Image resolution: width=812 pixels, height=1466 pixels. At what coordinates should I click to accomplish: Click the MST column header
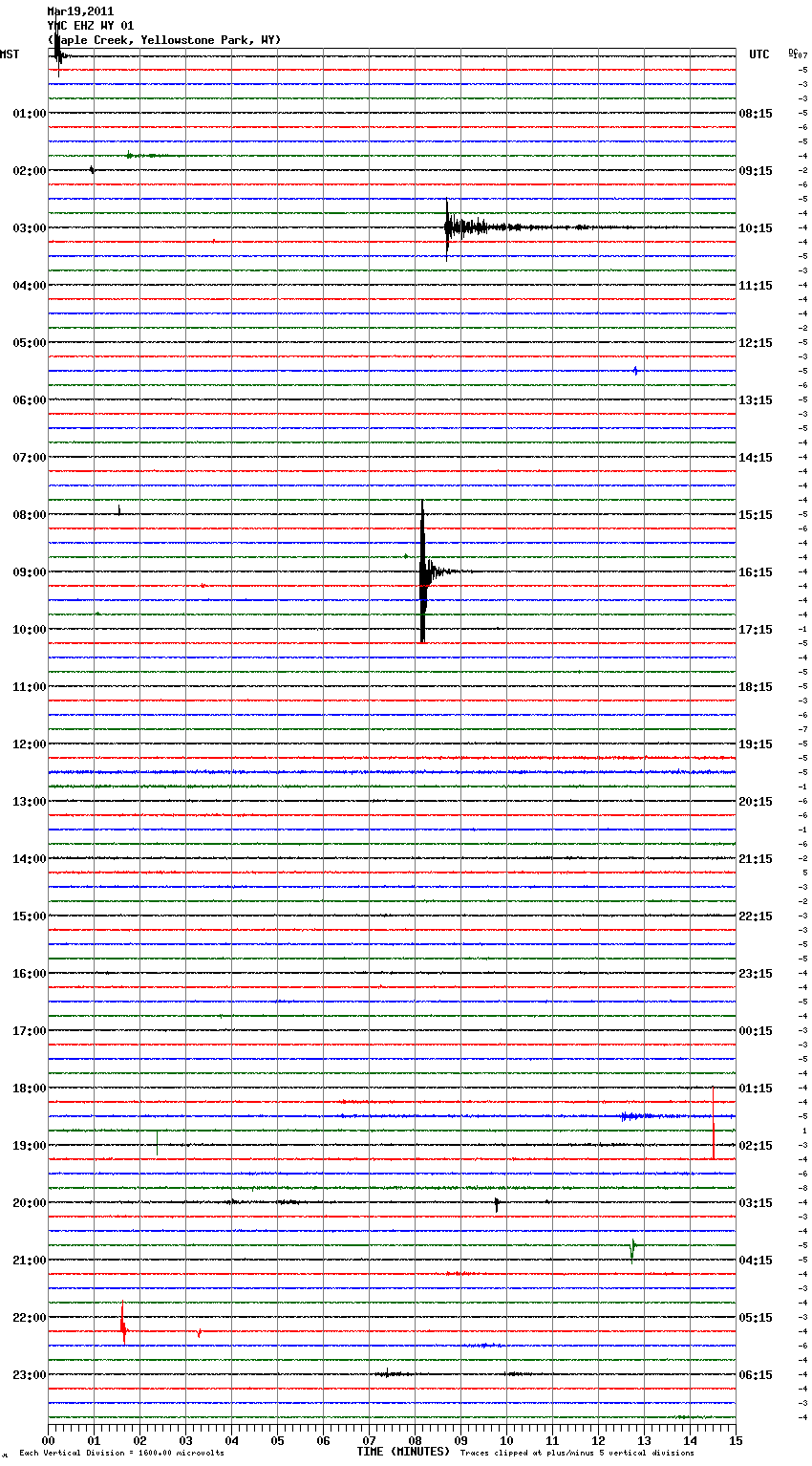[x=10, y=54]
